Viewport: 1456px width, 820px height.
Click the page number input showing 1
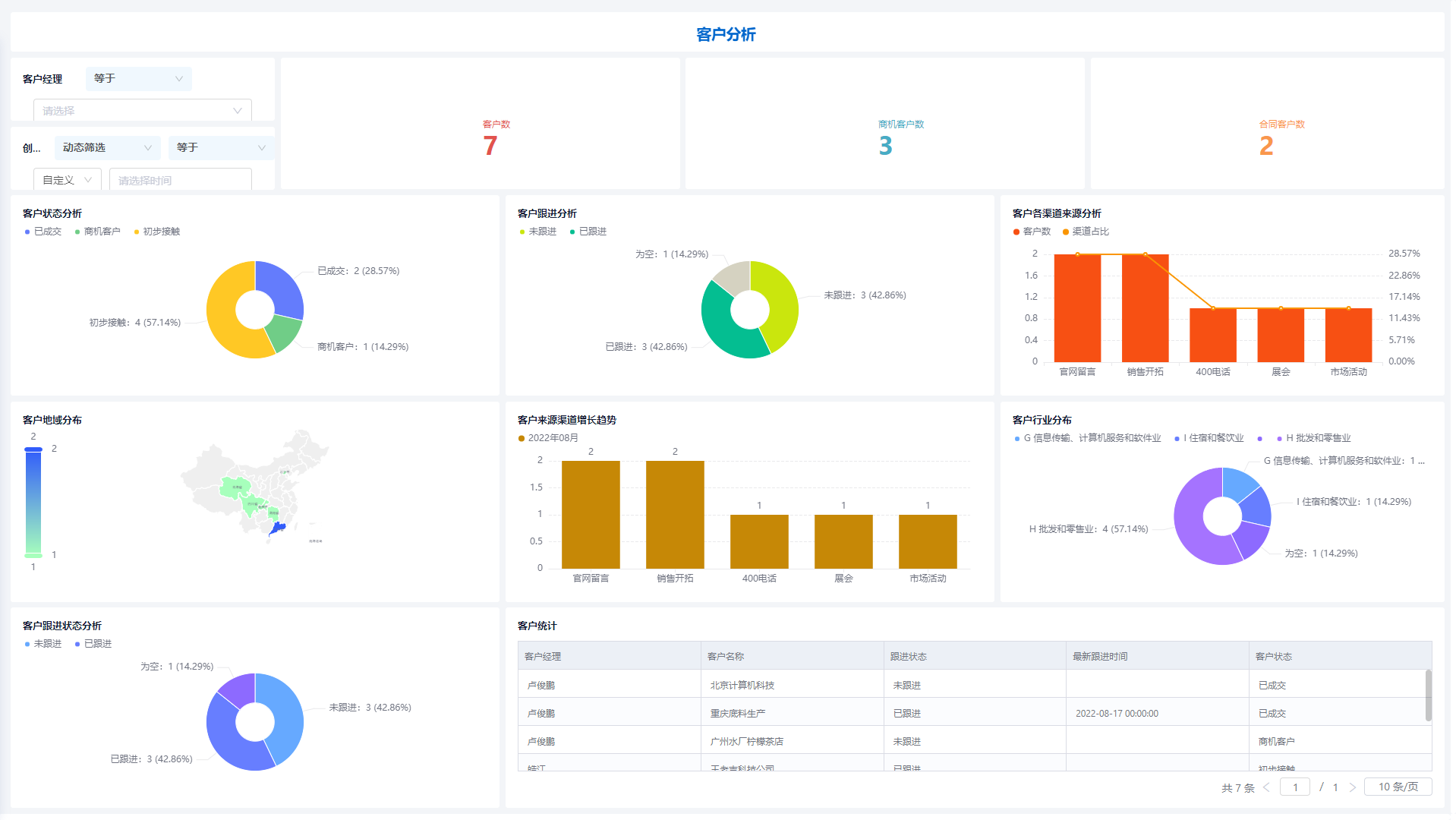[1295, 787]
